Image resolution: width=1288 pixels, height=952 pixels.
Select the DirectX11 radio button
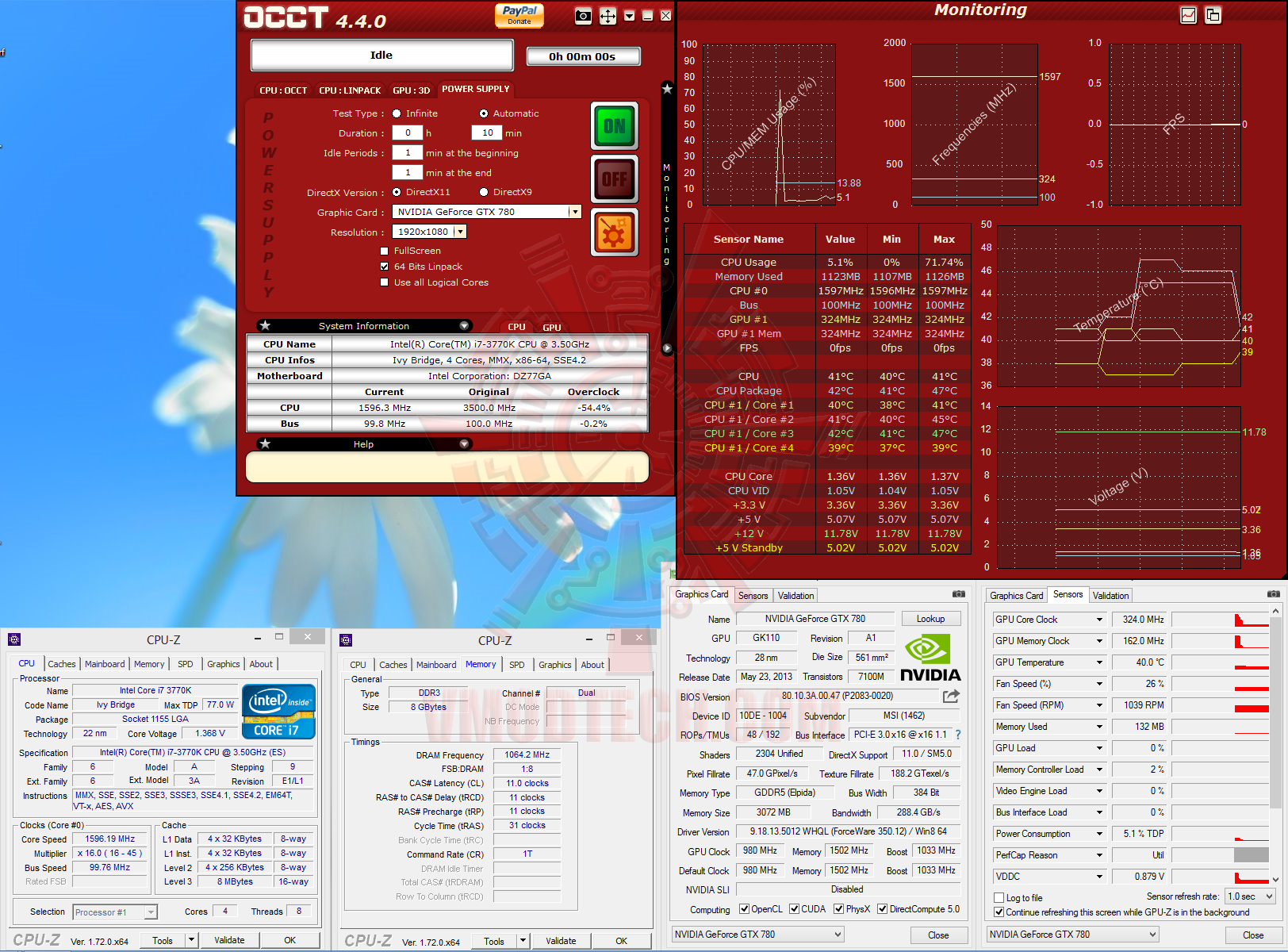click(397, 192)
